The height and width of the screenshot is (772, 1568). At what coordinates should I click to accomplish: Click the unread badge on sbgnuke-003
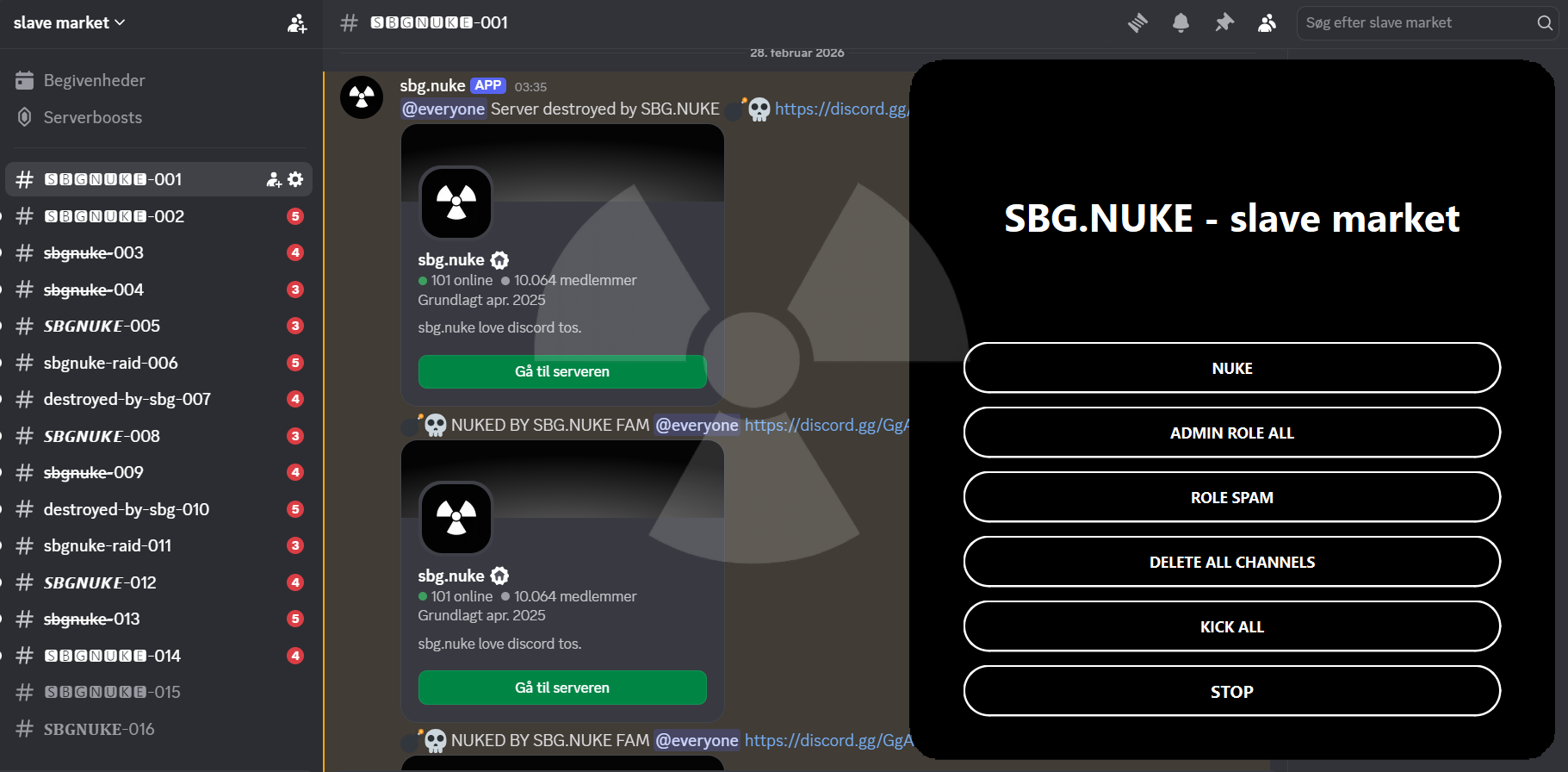(295, 252)
